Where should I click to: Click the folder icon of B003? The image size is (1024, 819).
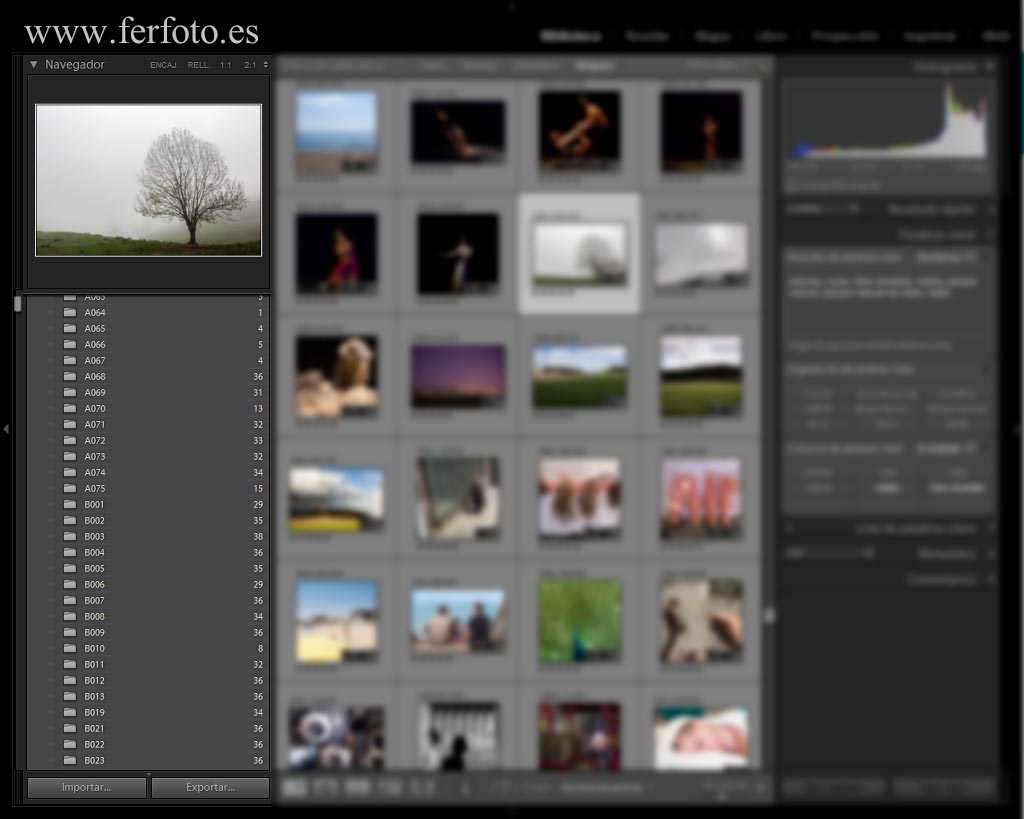coord(69,536)
